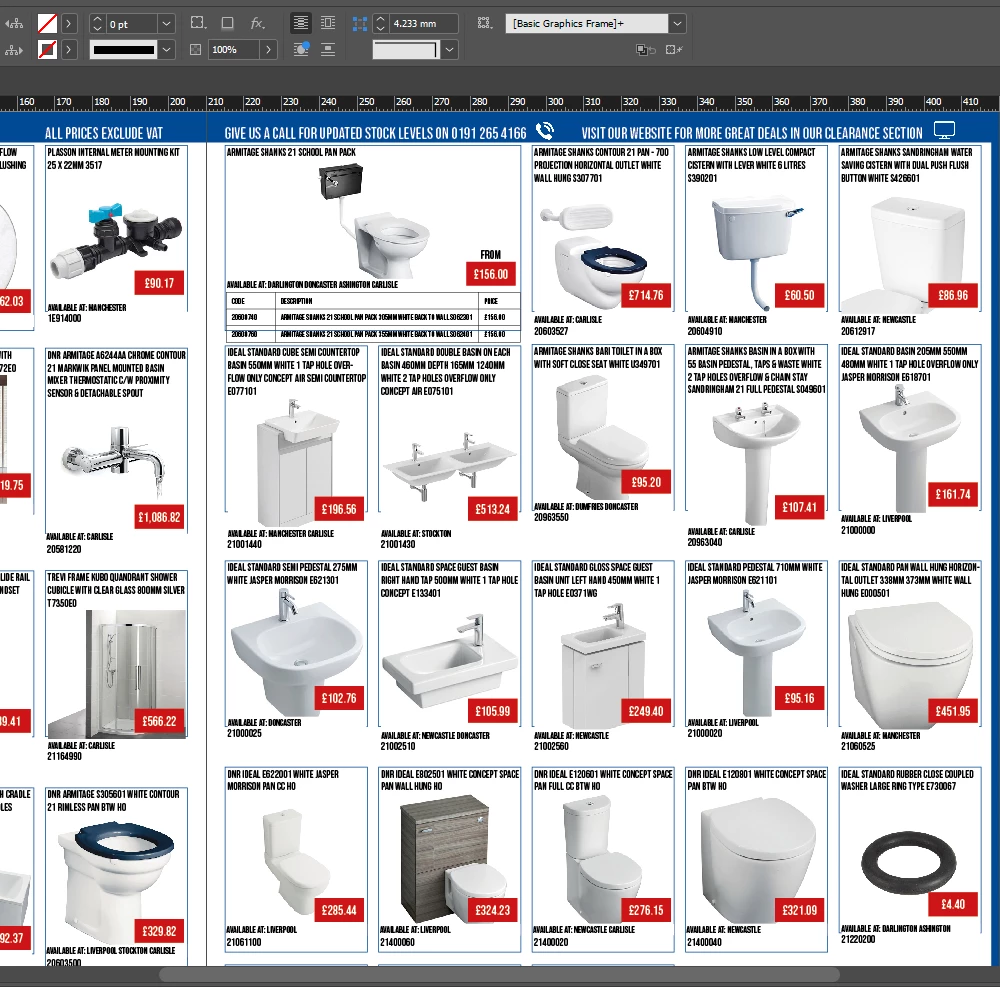
Task: Click the £156.00 price tag
Action: pyautogui.click(x=490, y=274)
